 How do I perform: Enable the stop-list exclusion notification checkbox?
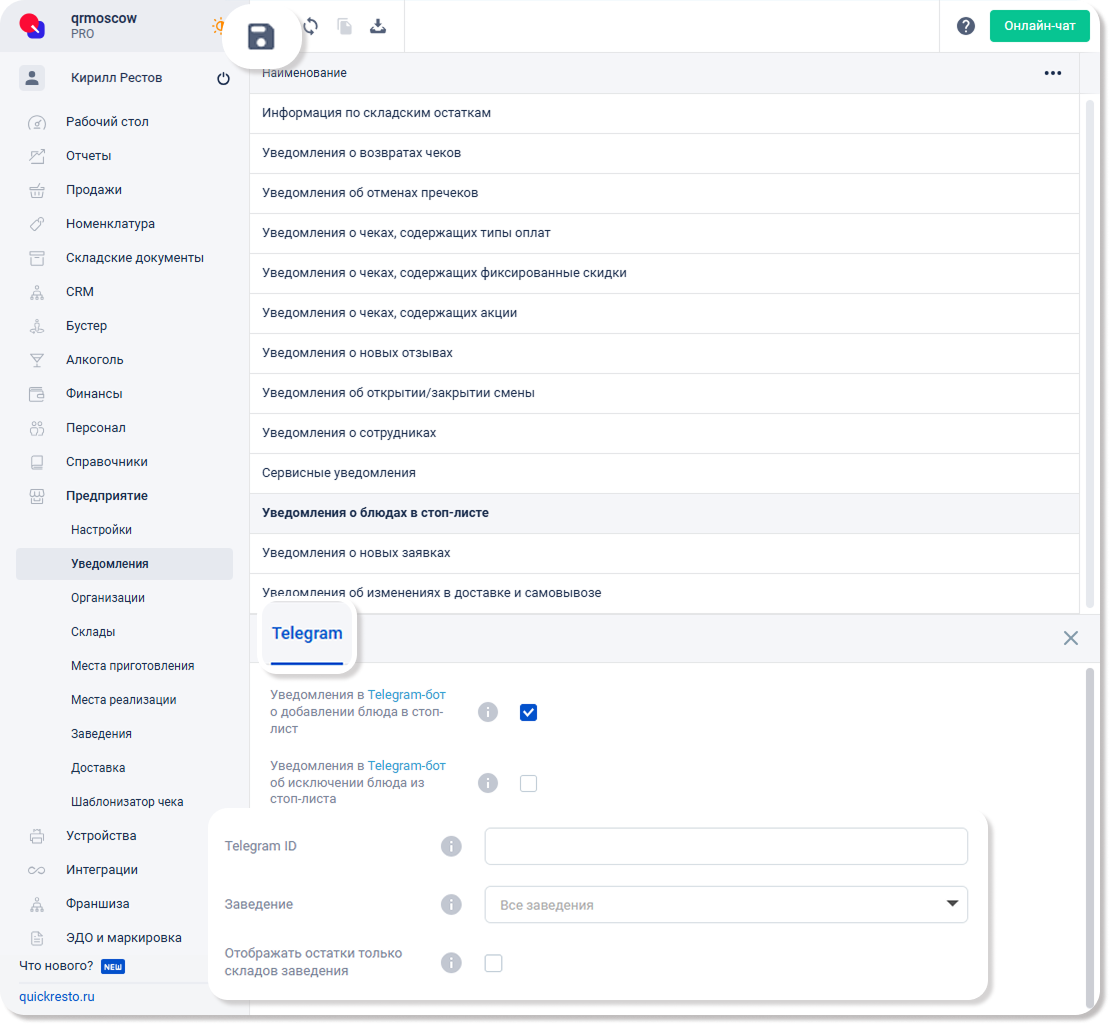[x=528, y=783]
